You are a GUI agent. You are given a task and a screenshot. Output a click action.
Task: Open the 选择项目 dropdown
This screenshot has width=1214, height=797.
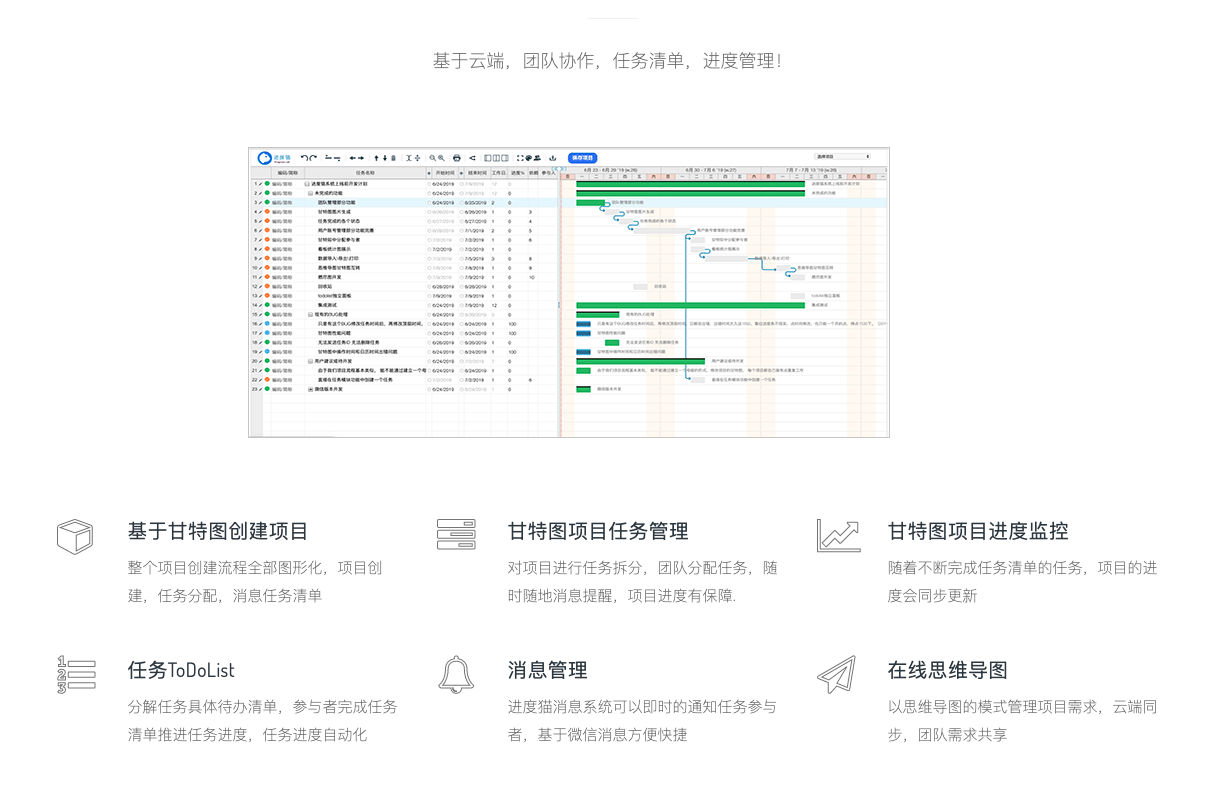coord(843,157)
